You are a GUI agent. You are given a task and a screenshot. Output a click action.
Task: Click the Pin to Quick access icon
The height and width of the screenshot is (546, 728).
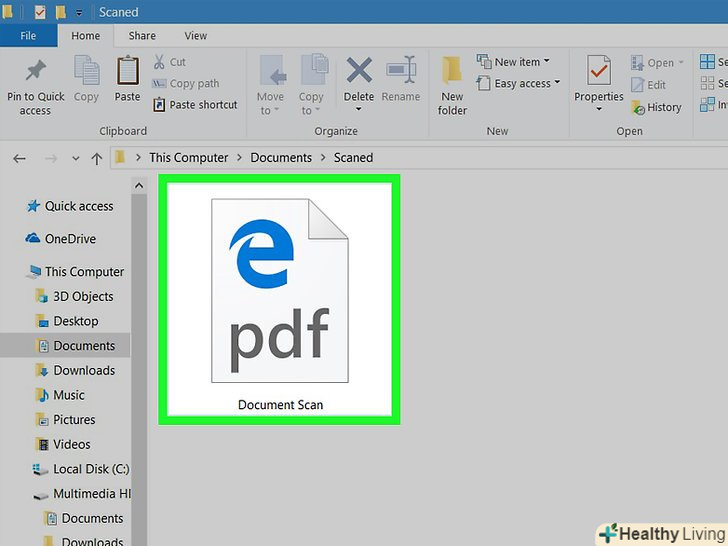pyautogui.click(x=35, y=71)
